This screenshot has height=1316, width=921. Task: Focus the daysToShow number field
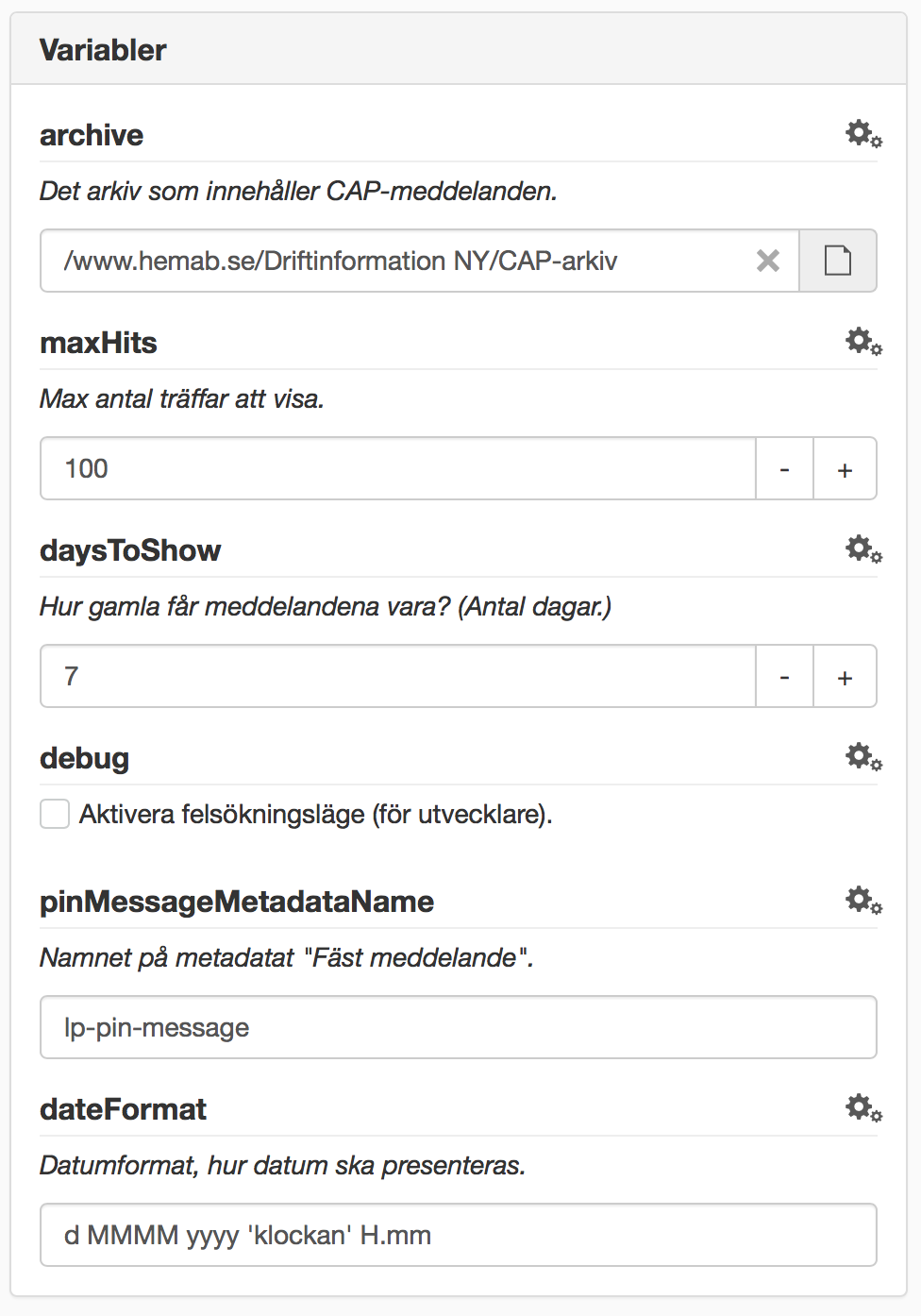pyautogui.click(x=396, y=677)
